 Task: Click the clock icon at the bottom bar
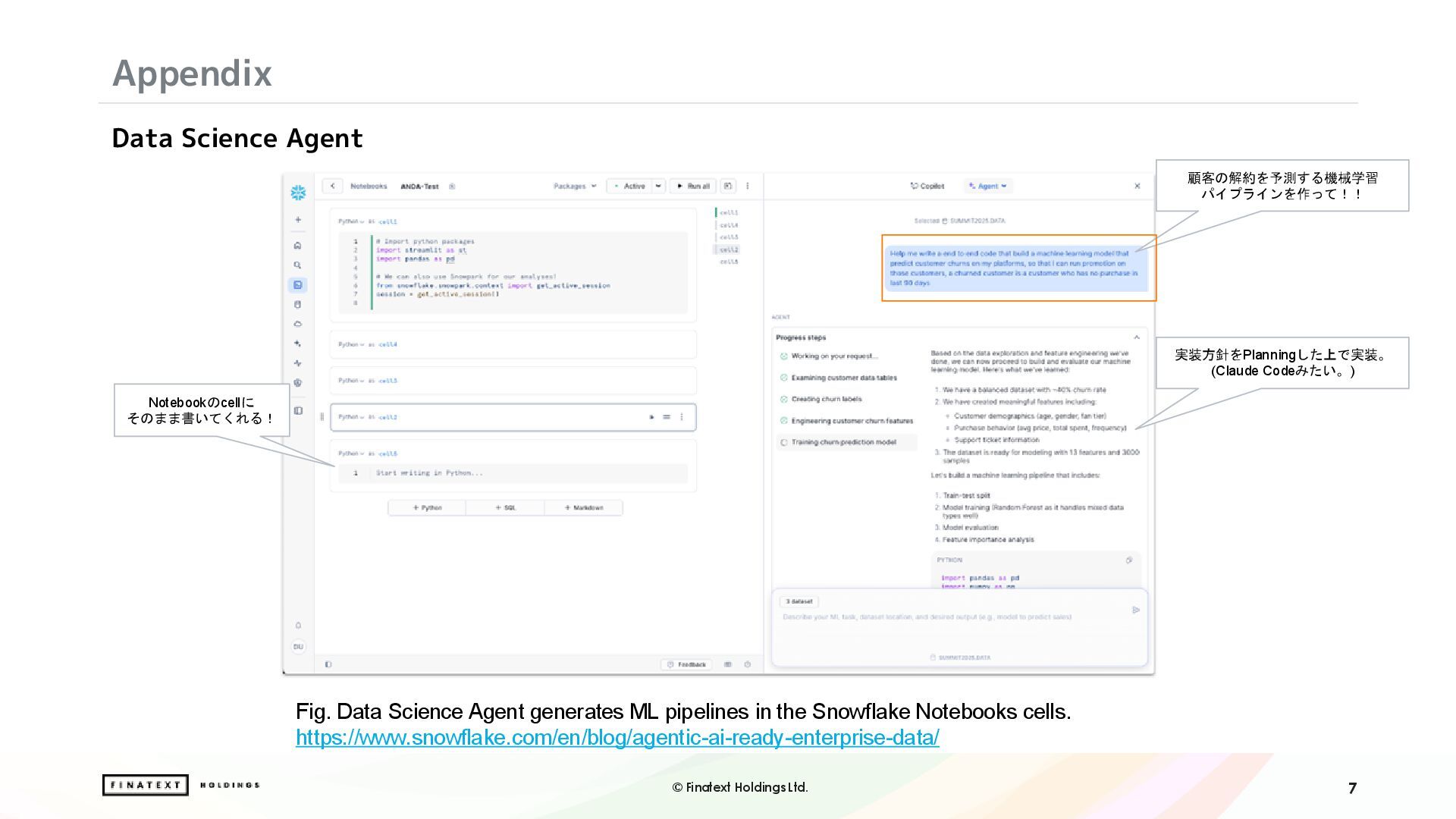pyautogui.click(x=748, y=664)
